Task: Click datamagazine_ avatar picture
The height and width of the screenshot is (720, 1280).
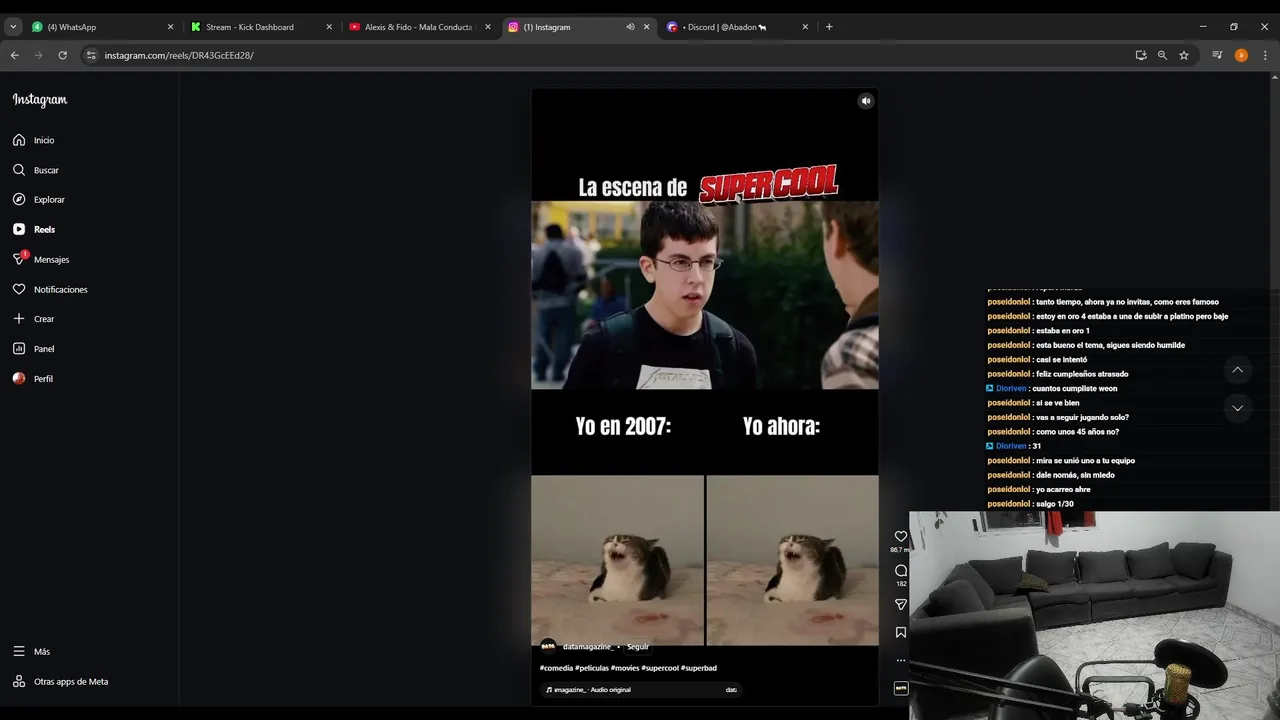Action: point(548,646)
